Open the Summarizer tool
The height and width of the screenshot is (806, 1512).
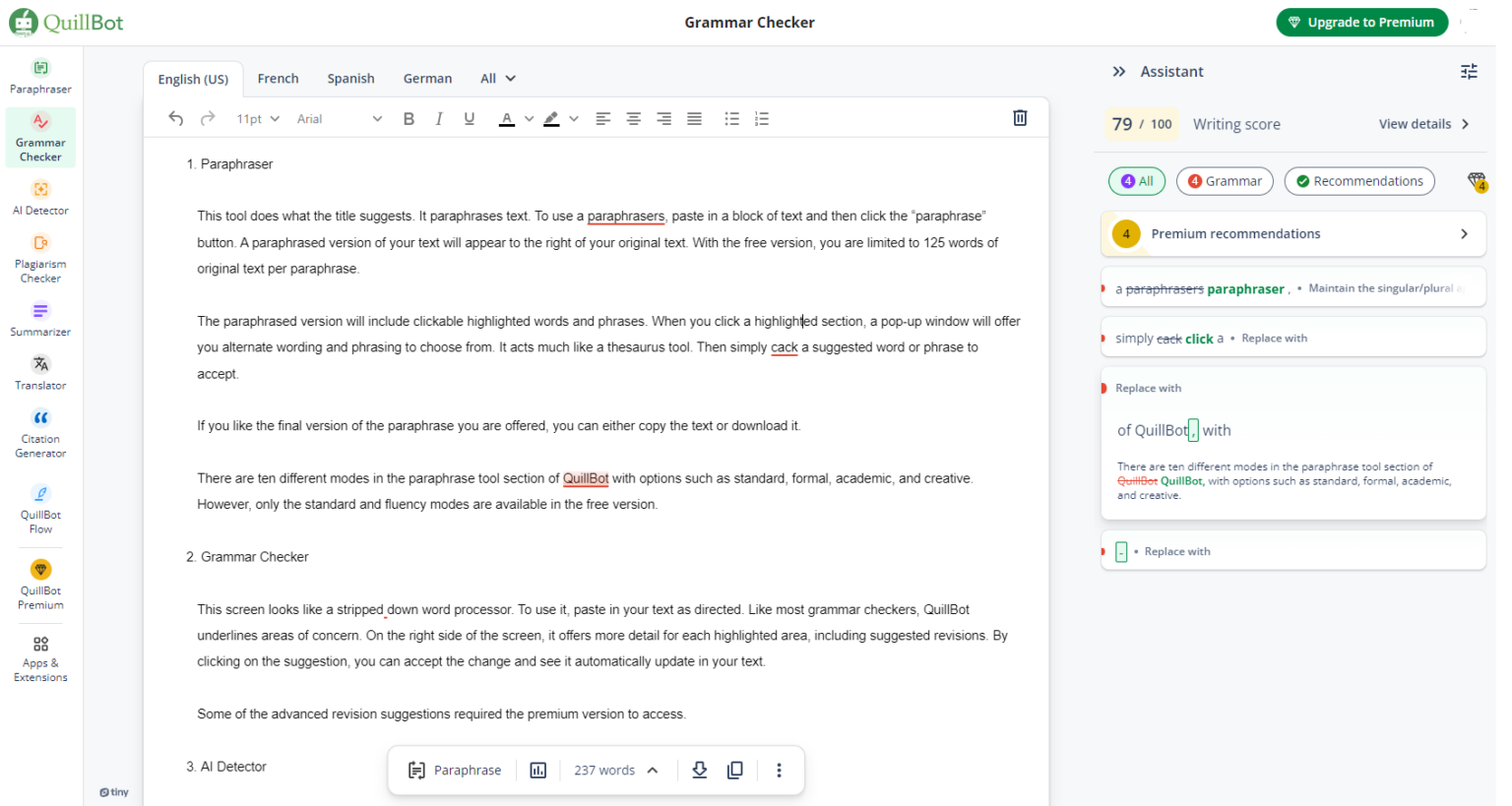coord(40,320)
